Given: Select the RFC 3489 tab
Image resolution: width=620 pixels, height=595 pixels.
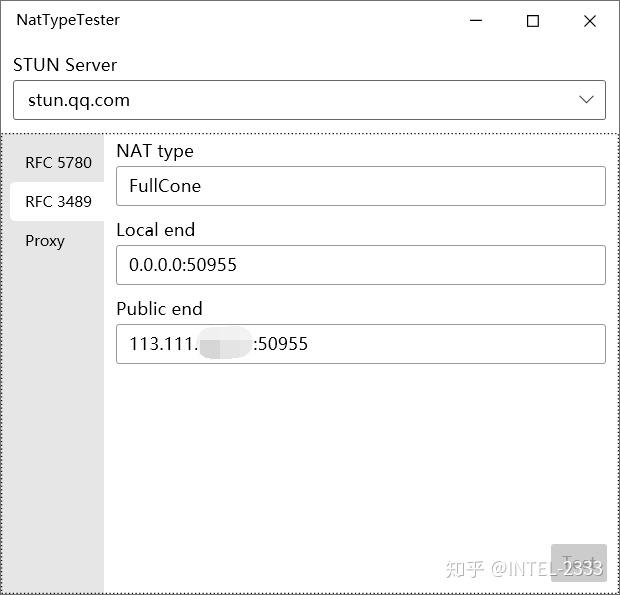Looking at the screenshot, I should pos(58,201).
